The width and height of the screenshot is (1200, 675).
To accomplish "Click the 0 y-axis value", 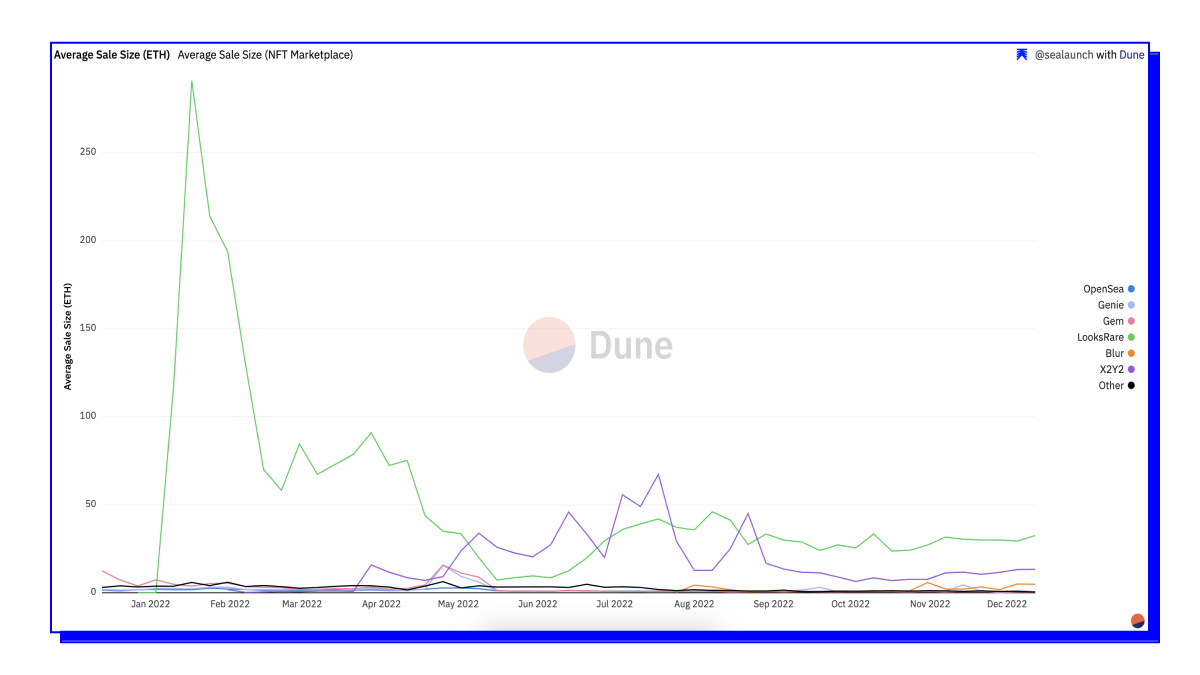I will point(94,592).
